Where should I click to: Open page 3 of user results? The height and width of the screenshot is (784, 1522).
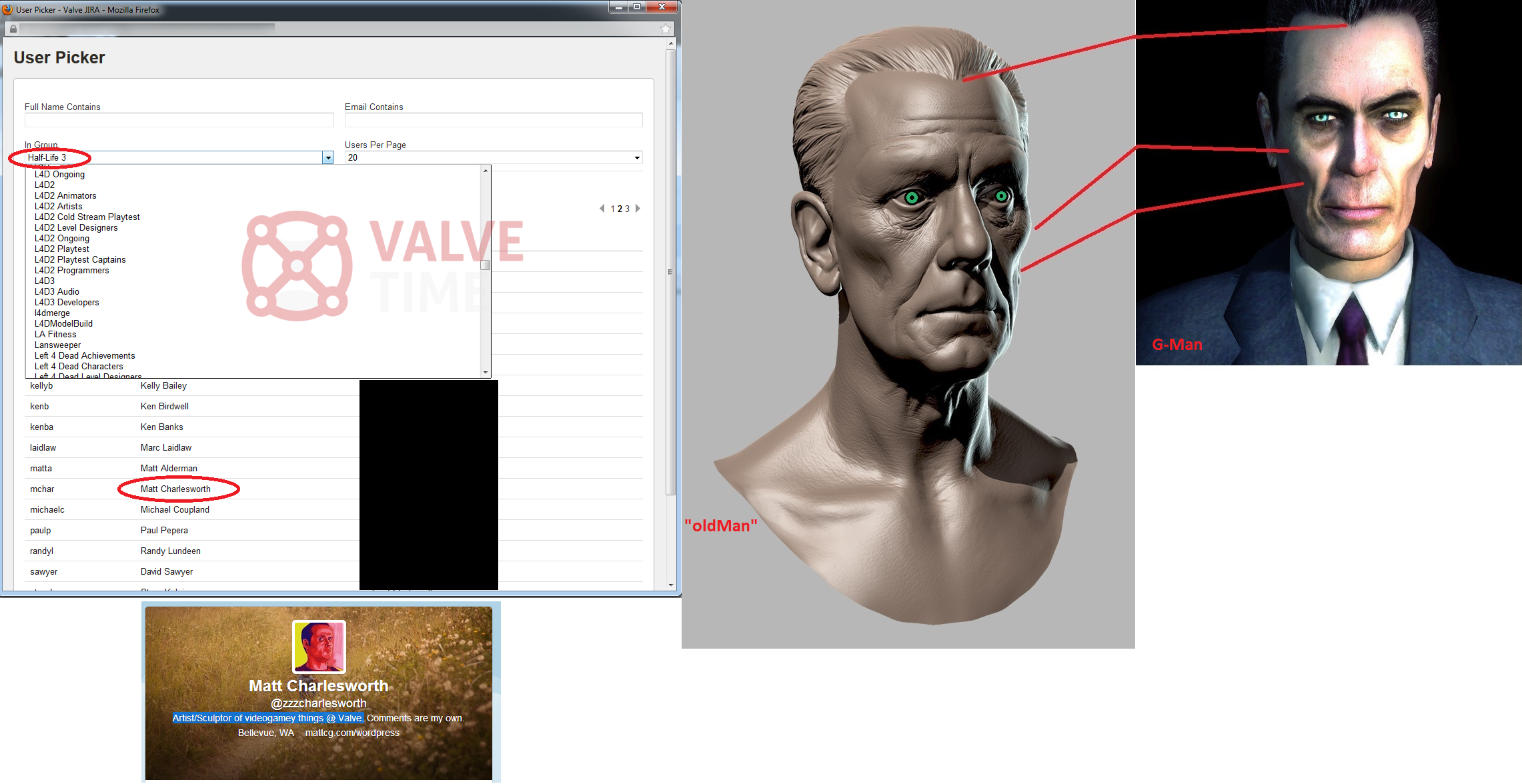point(627,209)
